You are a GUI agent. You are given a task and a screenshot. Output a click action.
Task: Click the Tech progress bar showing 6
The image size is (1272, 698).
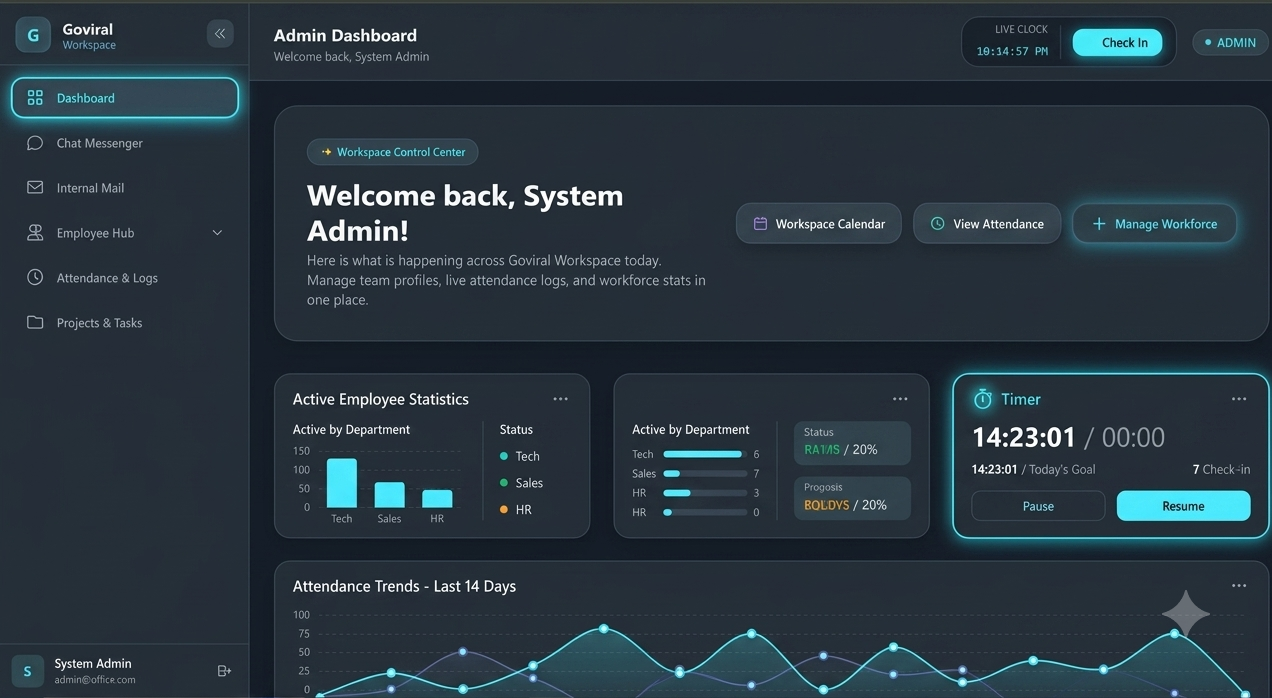[x=705, y=454]
